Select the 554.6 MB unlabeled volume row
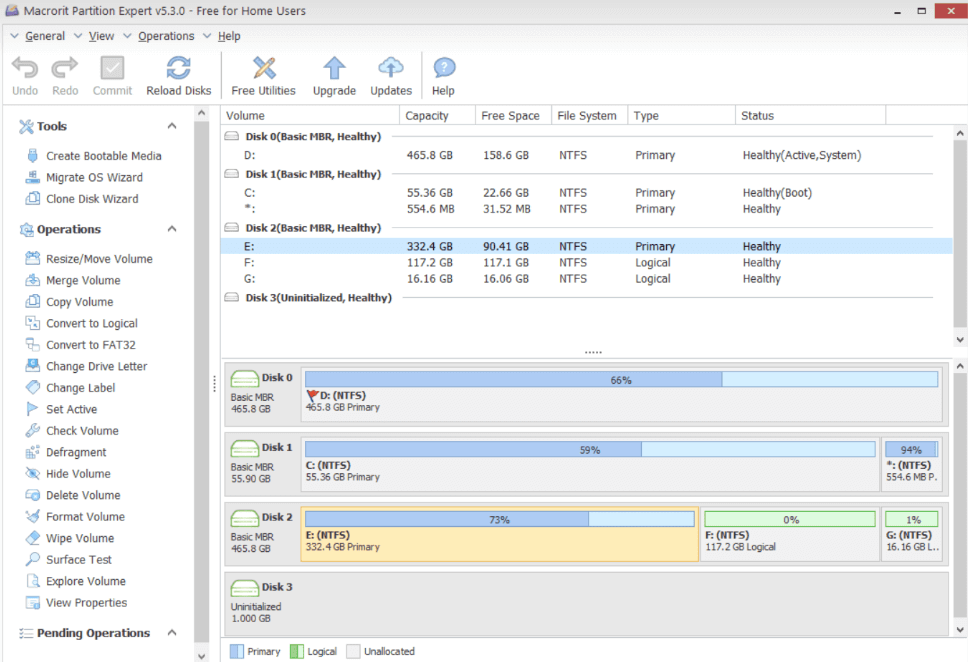Viewport: 968px width, 662px height. tap(586, 209)
